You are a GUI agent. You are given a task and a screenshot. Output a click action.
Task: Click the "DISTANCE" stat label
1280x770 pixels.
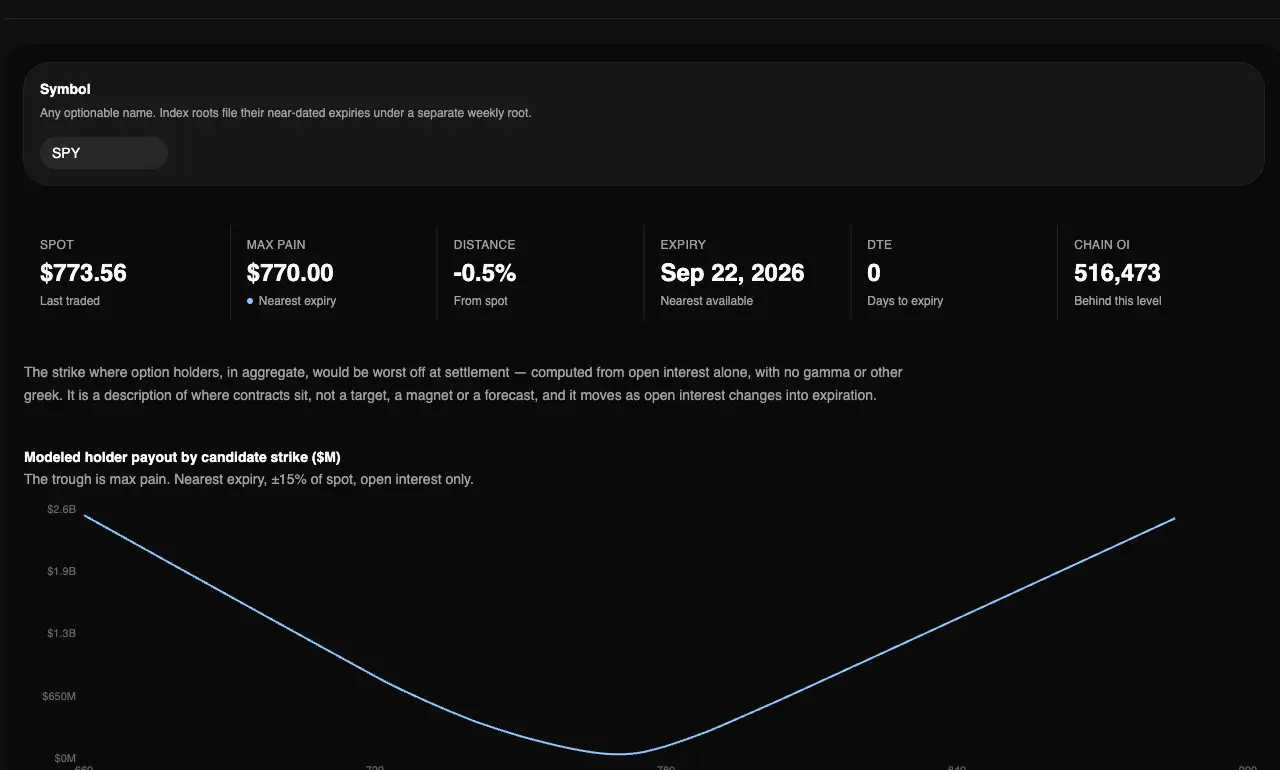(485, 244)
